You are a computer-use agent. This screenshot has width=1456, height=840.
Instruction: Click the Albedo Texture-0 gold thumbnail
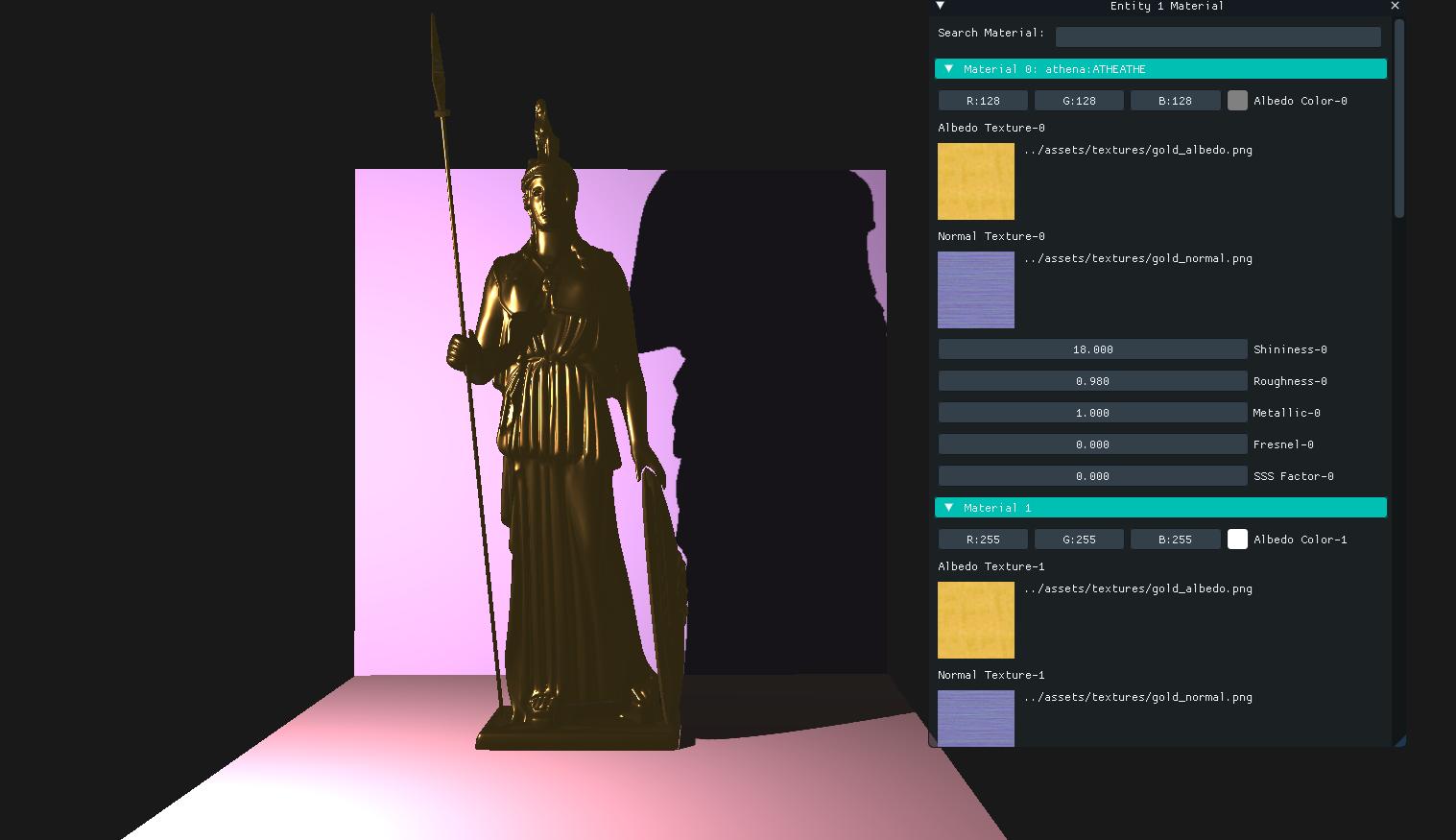click(x=976, y=181)
